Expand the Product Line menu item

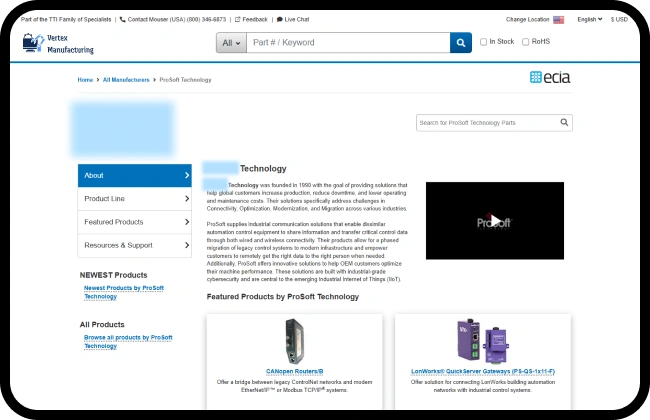[134, 199]
